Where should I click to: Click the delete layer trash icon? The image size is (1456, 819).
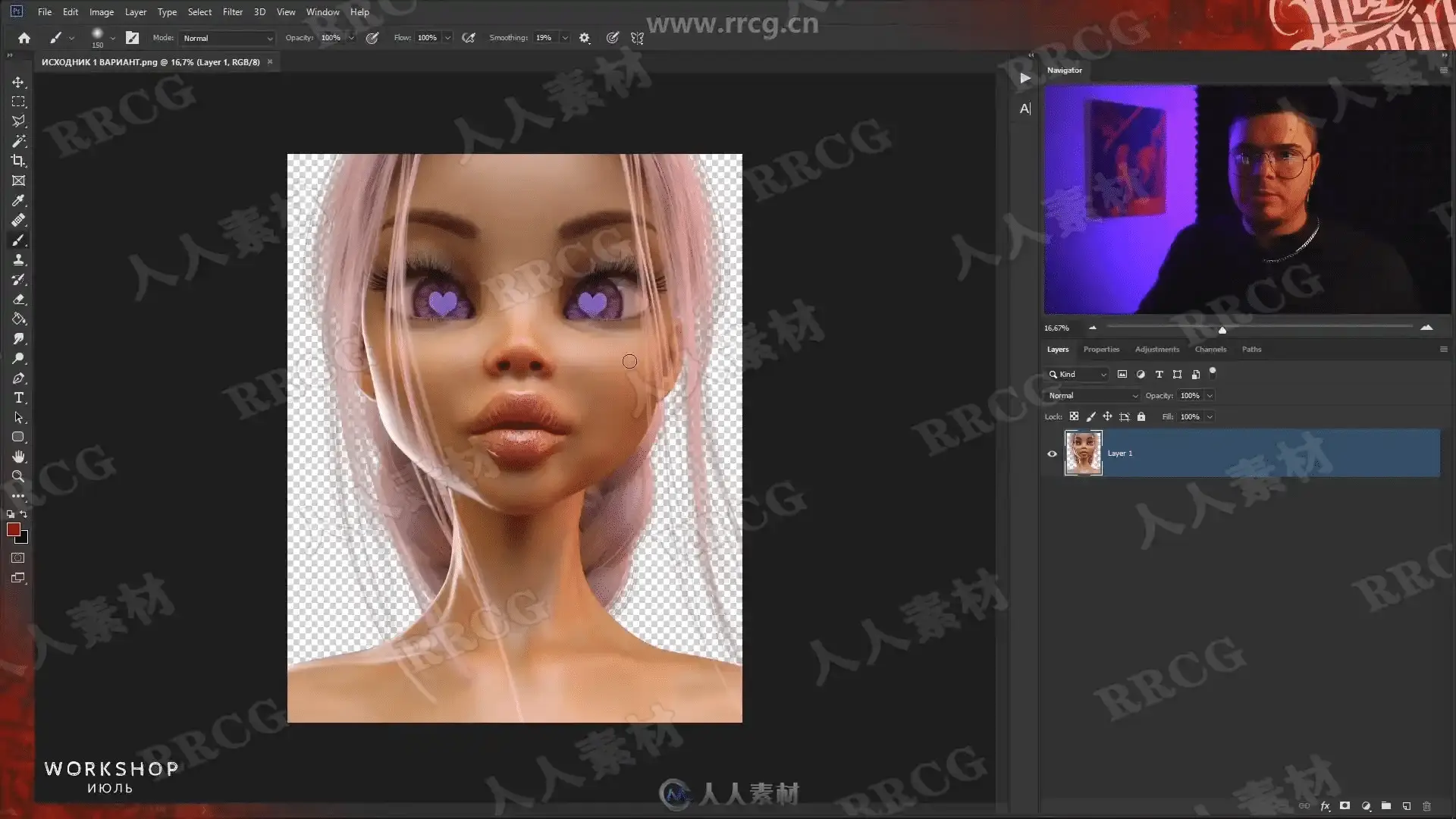1426,806
